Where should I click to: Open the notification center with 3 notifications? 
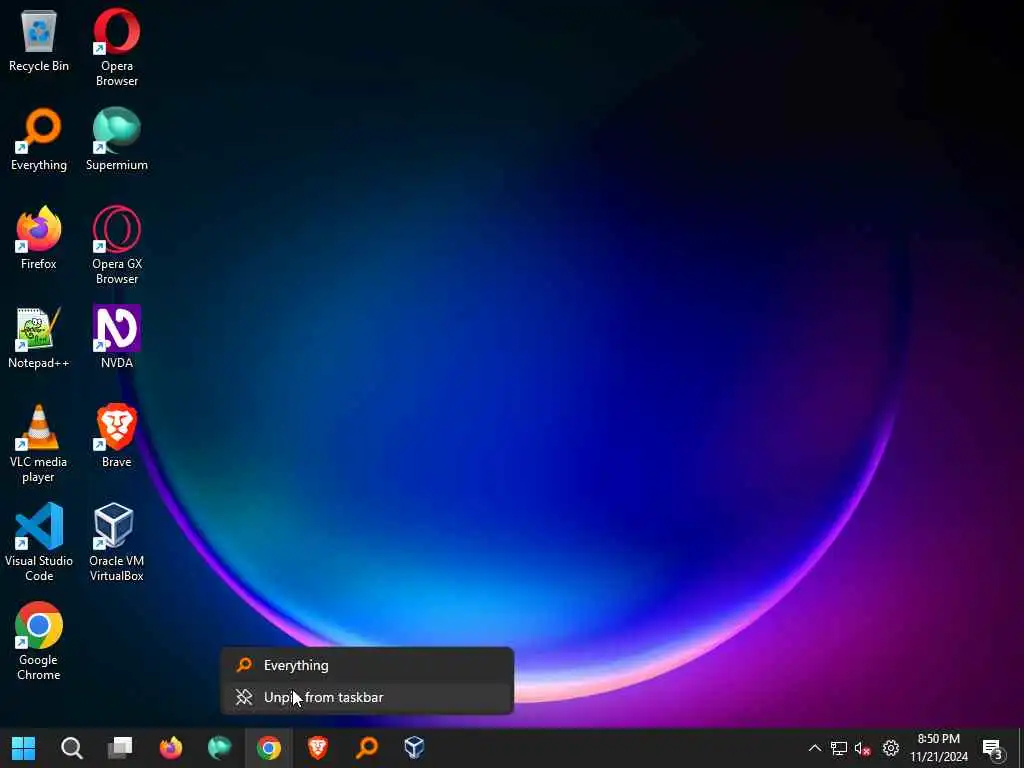pyautogui.click(x=993, y=748)
